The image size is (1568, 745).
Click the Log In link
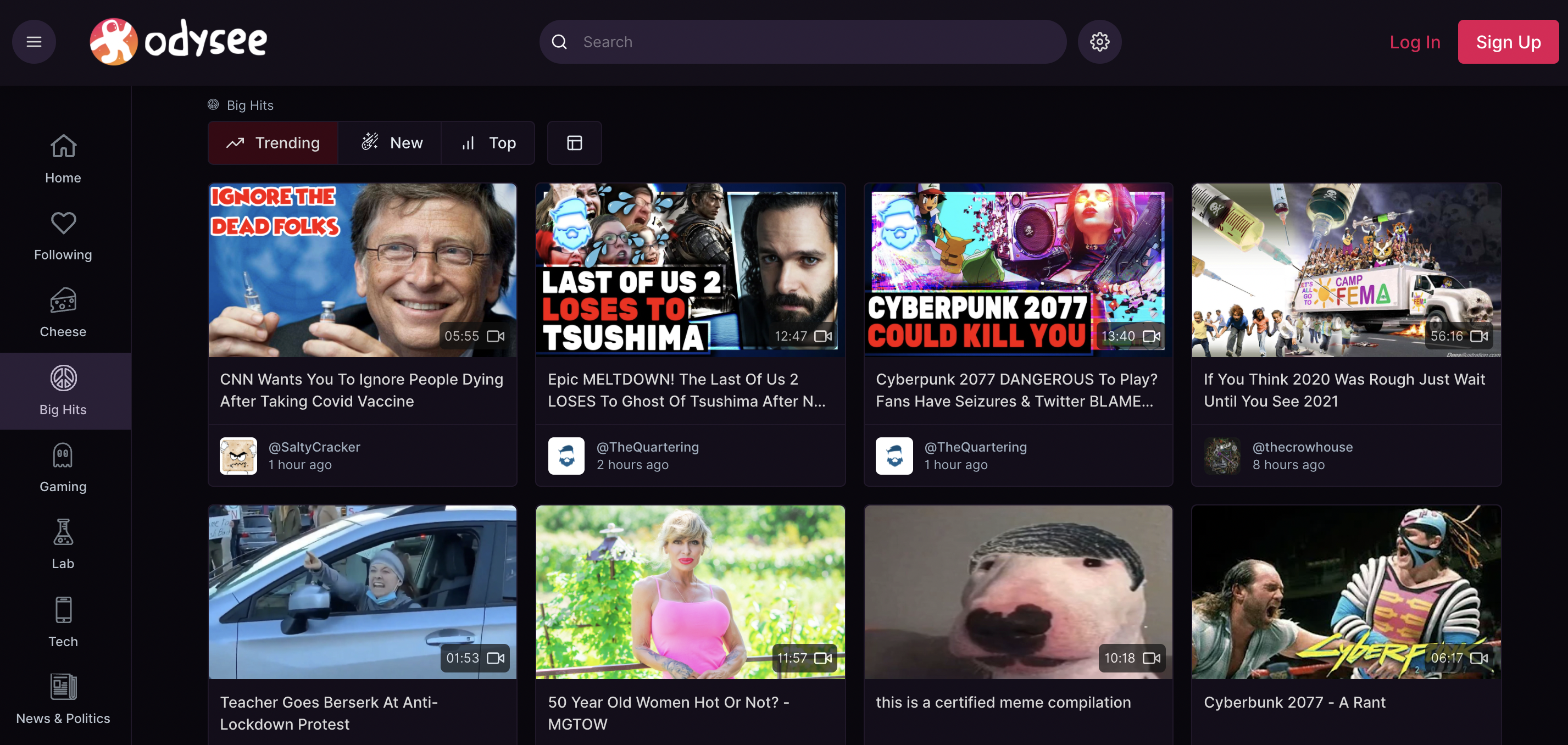(x=1415, y=42)
